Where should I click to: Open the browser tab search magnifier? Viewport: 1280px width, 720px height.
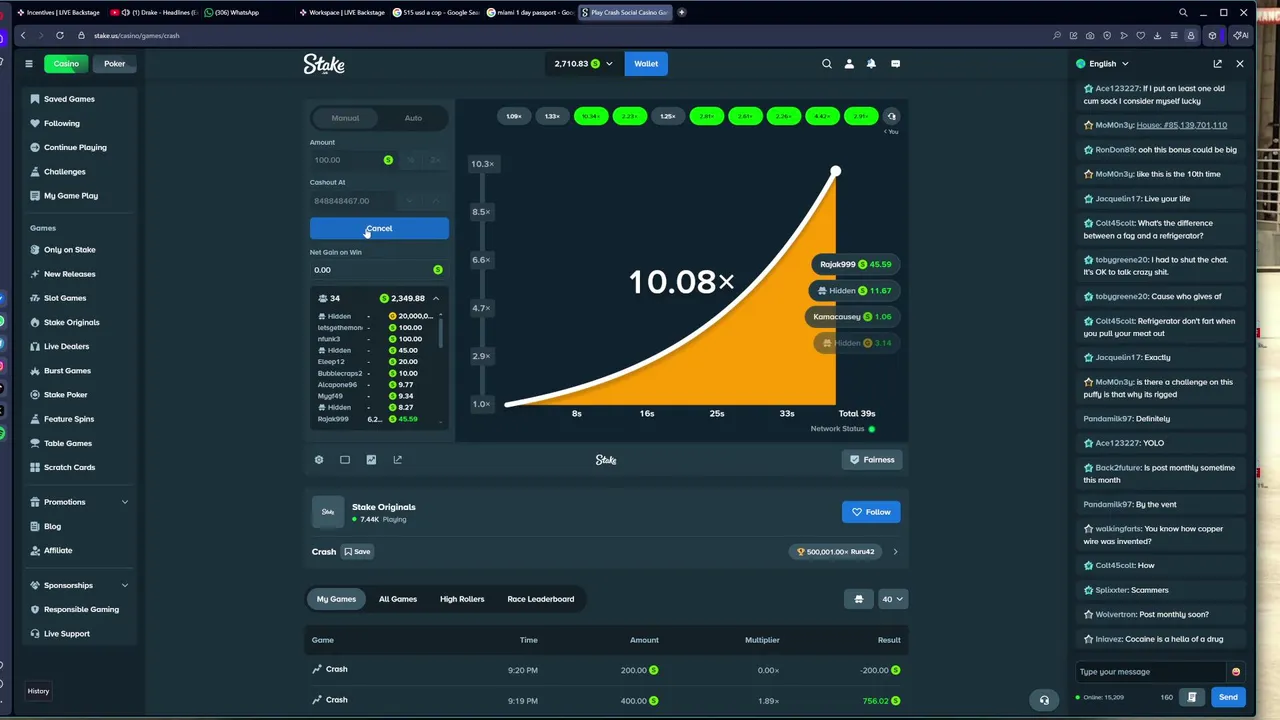click(1183, 13)
